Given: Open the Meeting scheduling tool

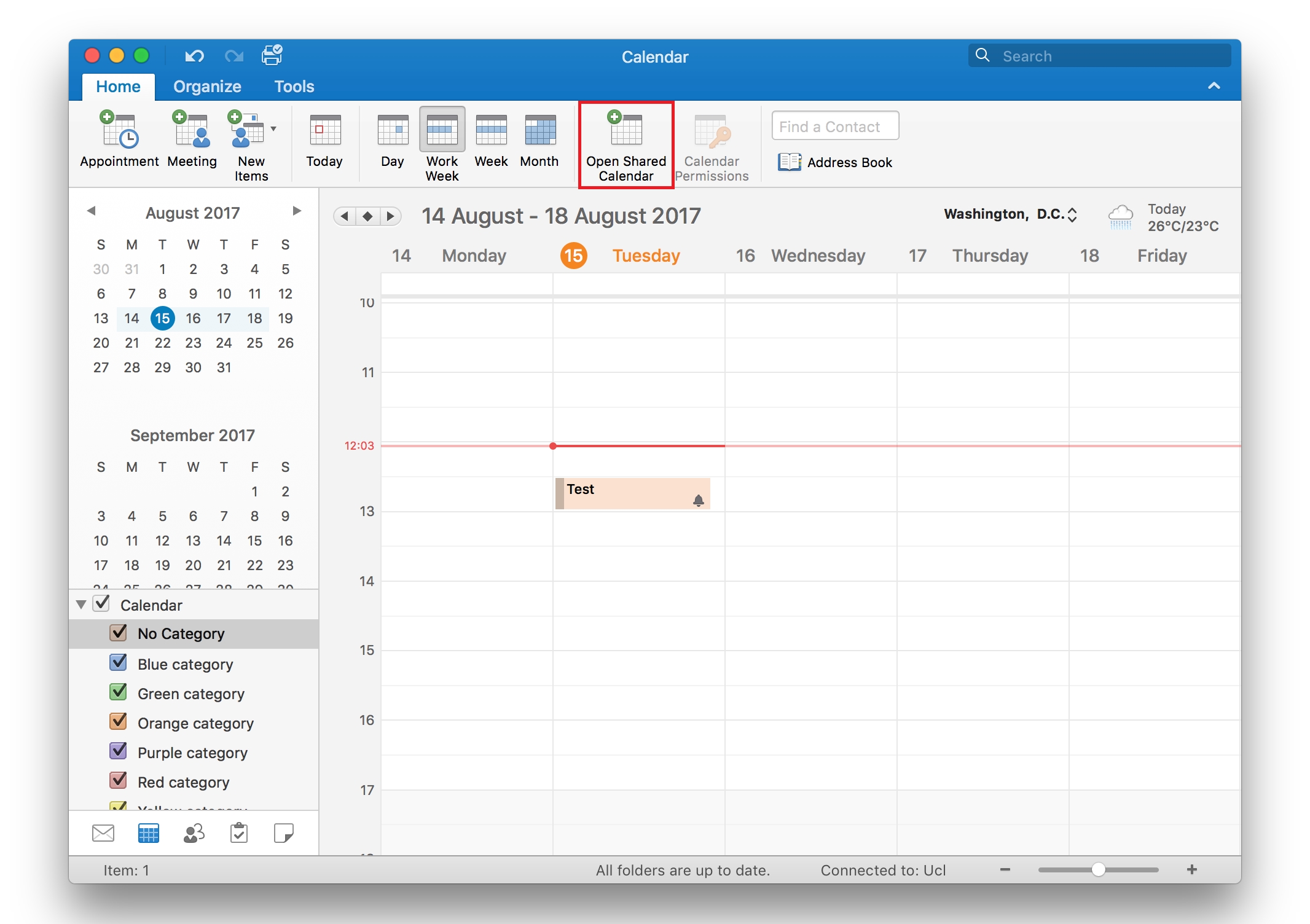Looking at the screenshot, I should 192,141.
